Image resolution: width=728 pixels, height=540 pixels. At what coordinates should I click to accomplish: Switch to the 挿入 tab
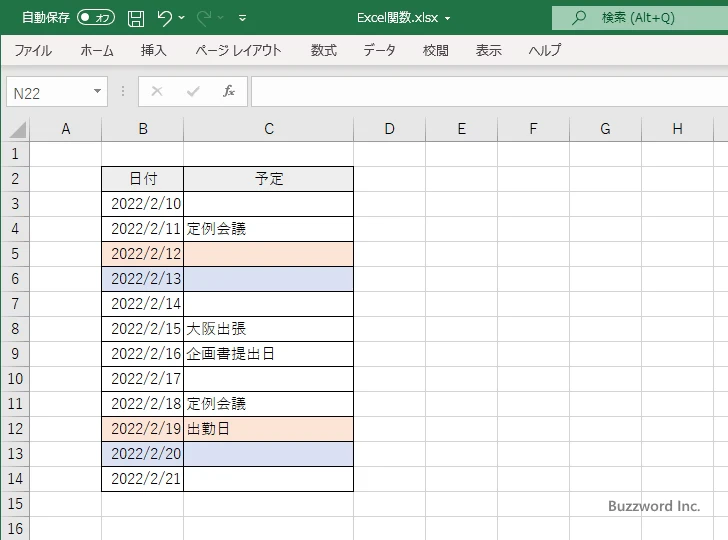pos(154,50)
